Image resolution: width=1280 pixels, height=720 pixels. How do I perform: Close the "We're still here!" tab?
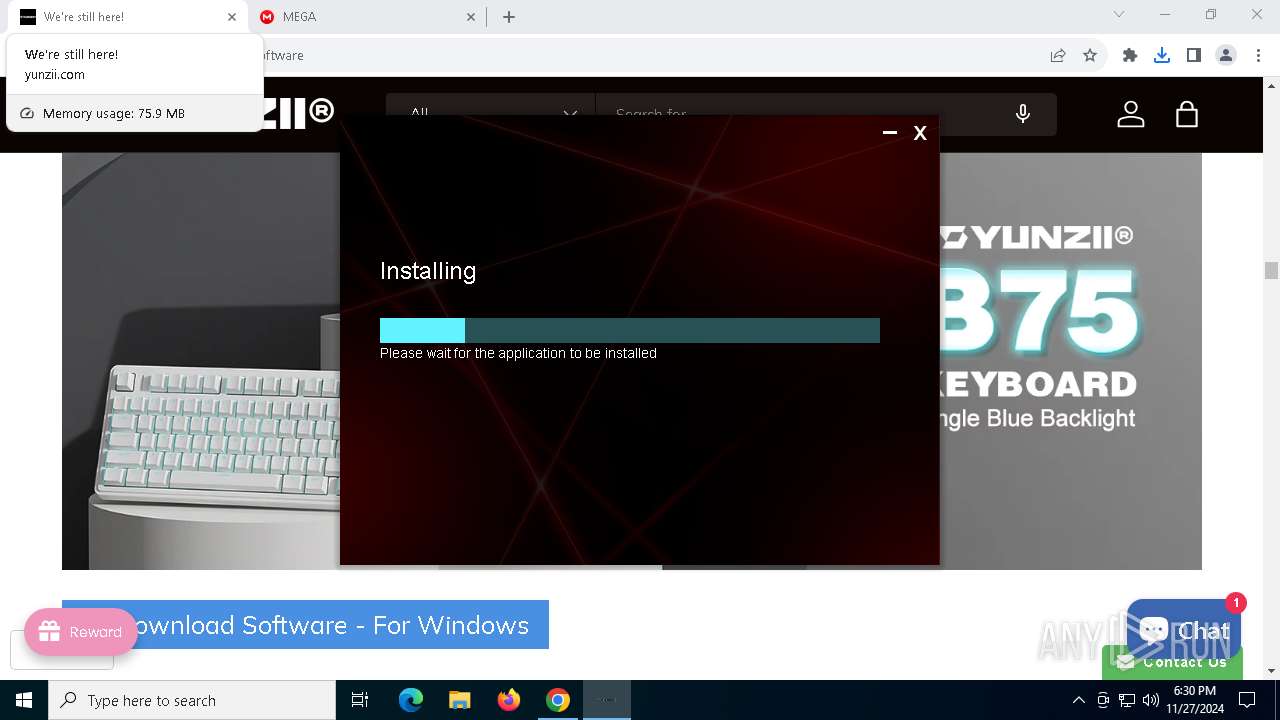[232, 17]
